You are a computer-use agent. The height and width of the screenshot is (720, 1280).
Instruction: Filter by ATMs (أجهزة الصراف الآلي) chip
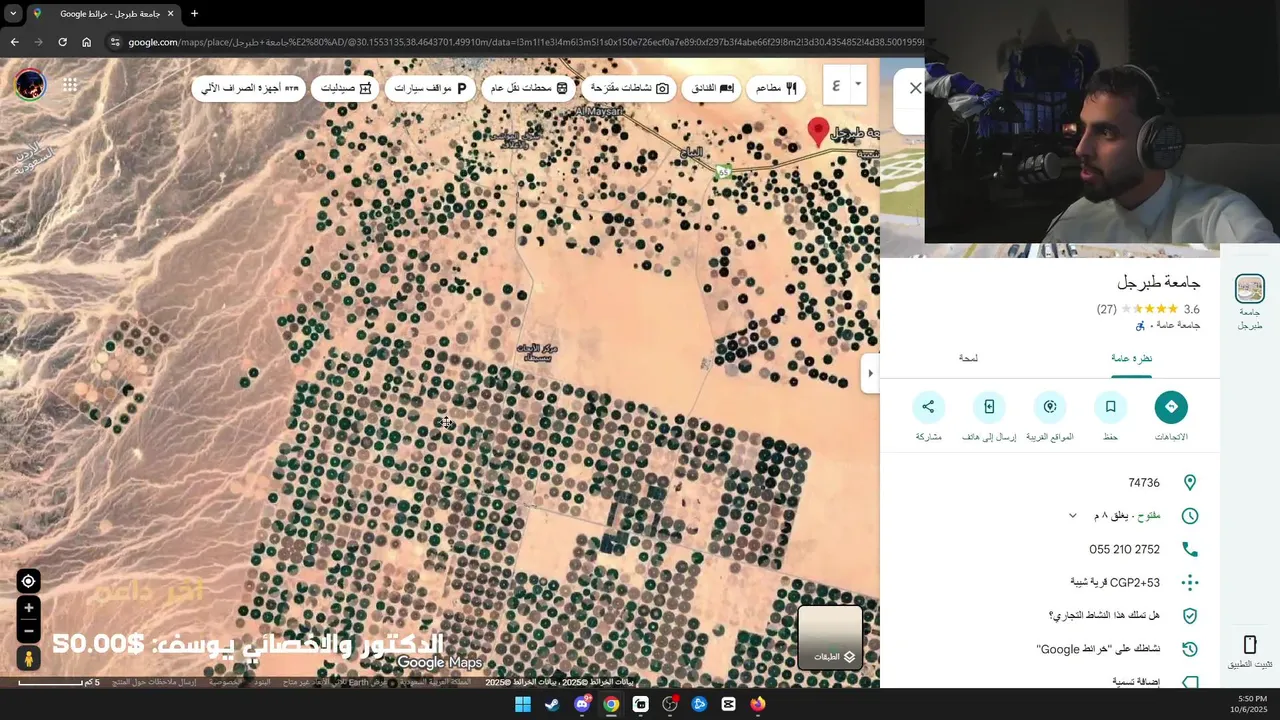[250, 88]
